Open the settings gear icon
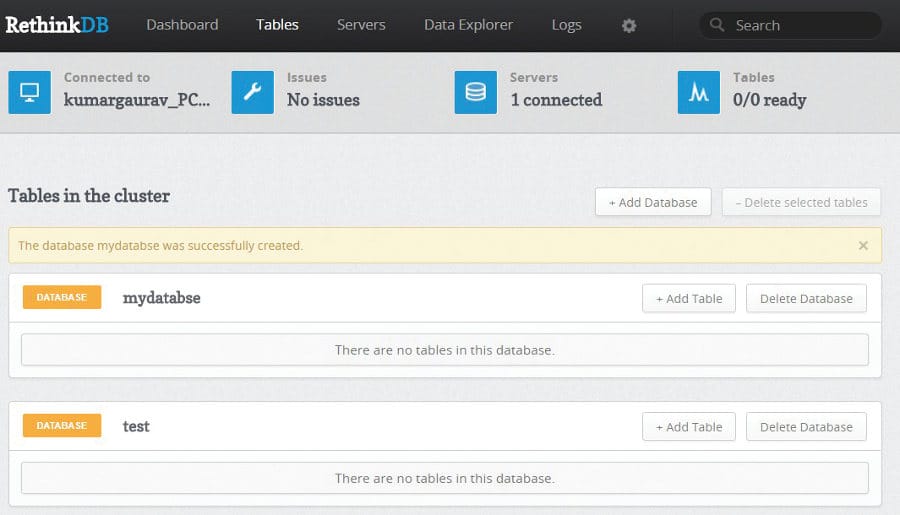Screen dimensions: 900x515 [629, 26]
